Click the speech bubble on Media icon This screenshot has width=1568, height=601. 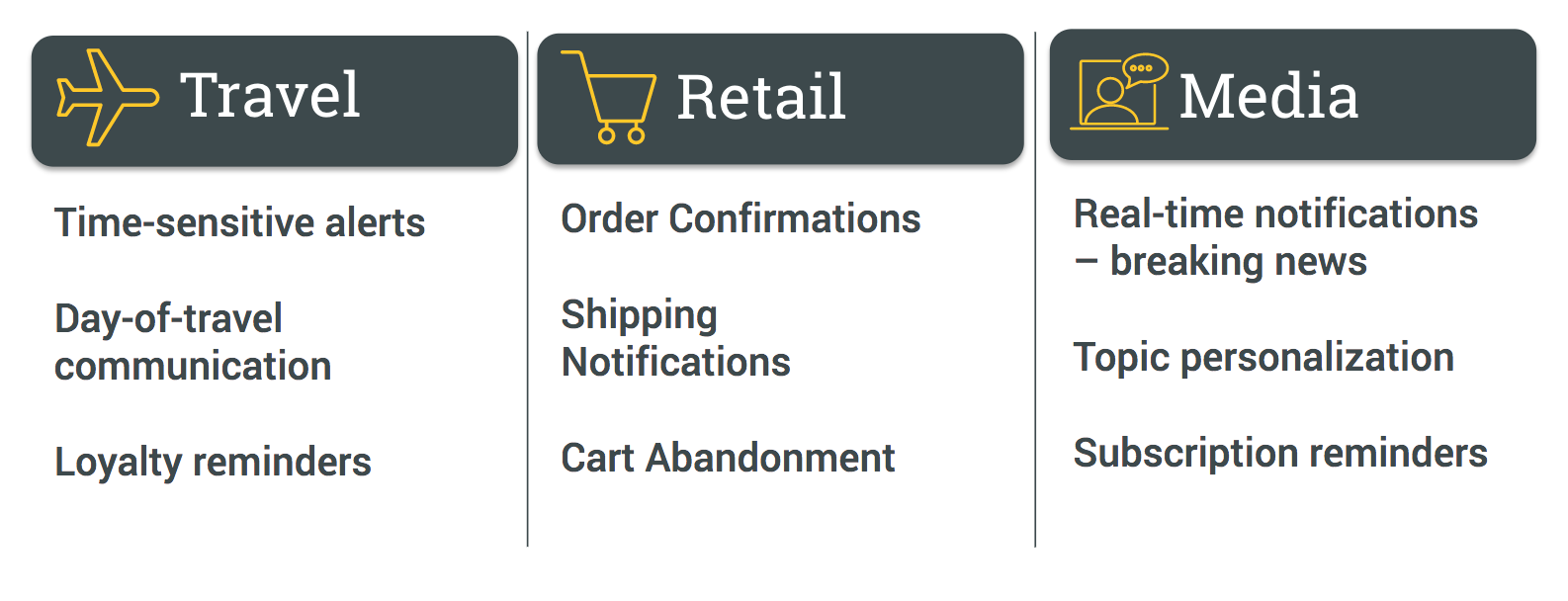tap(1144, 69)
